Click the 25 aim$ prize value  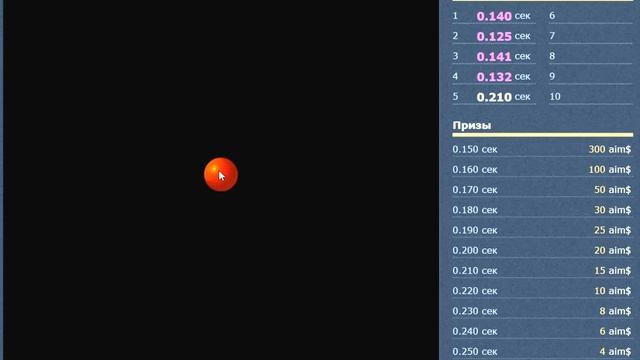(x=613, y=230)
